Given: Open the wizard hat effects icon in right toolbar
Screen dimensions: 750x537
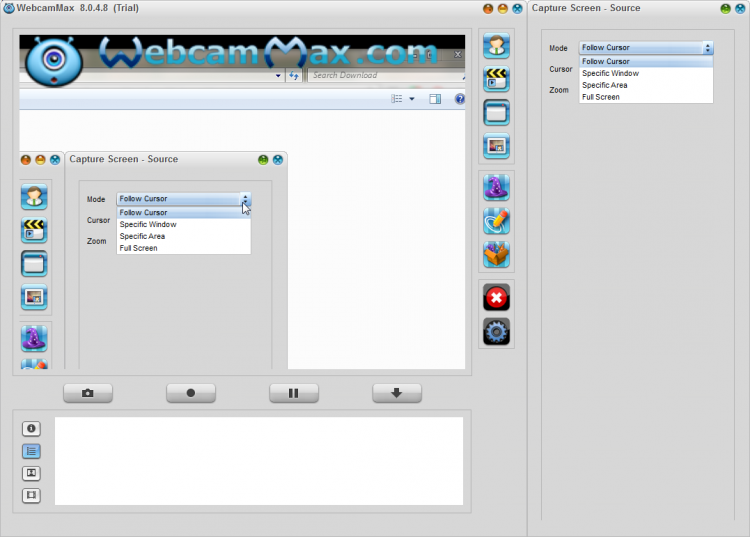Looking at the screenshot, I should pyautogui.click(x=496, y=187).
